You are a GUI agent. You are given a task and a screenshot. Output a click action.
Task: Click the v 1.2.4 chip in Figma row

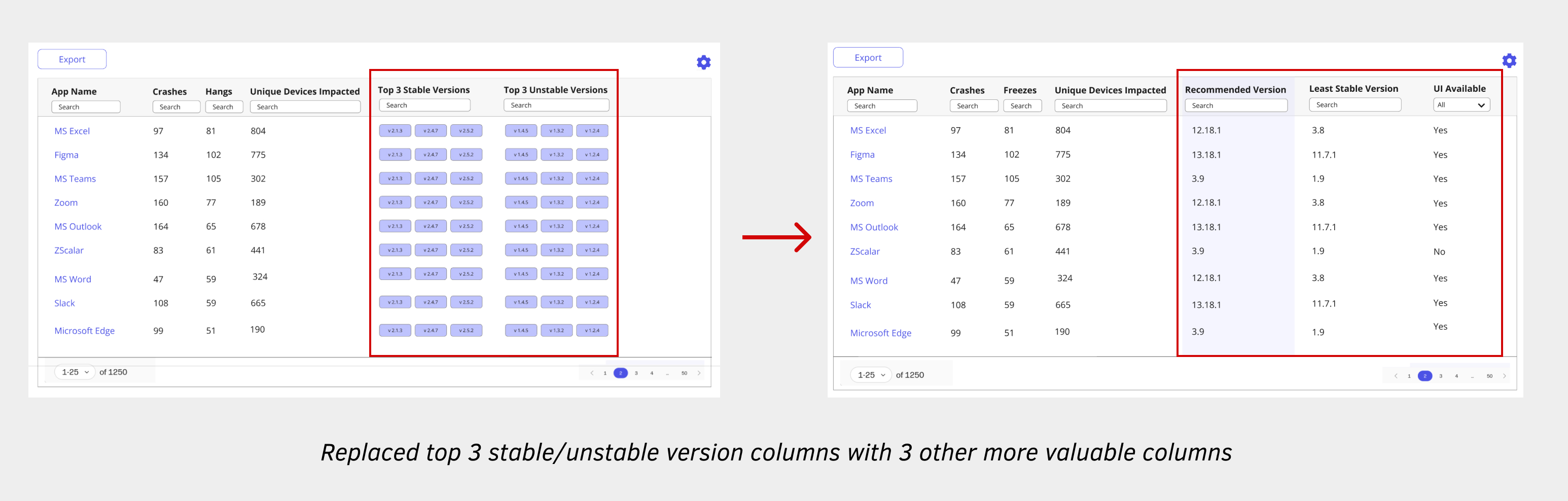(592, 155)
